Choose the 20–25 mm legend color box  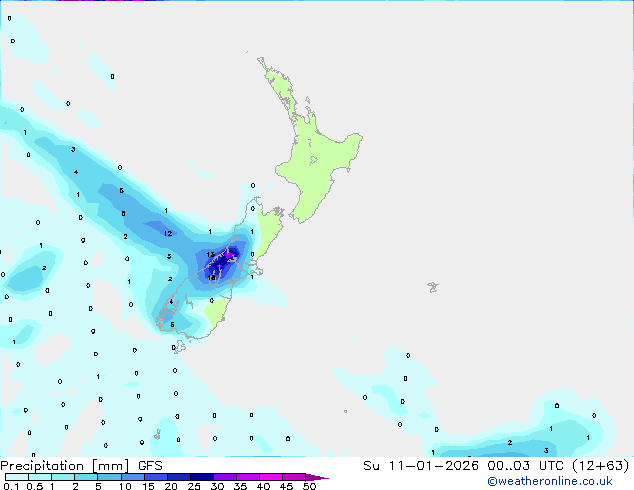178,477
